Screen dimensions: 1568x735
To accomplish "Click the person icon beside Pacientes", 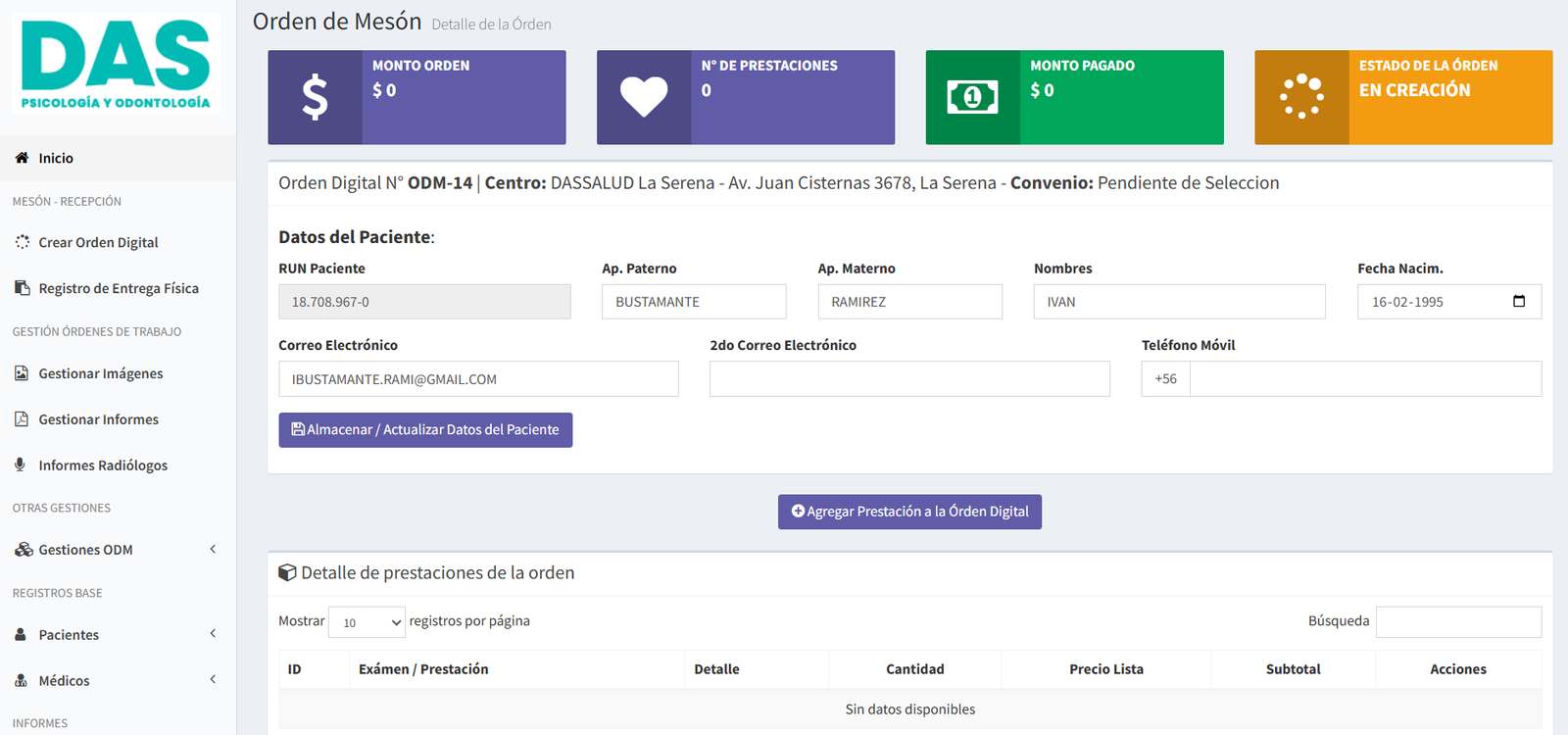I will click(21, 635).
